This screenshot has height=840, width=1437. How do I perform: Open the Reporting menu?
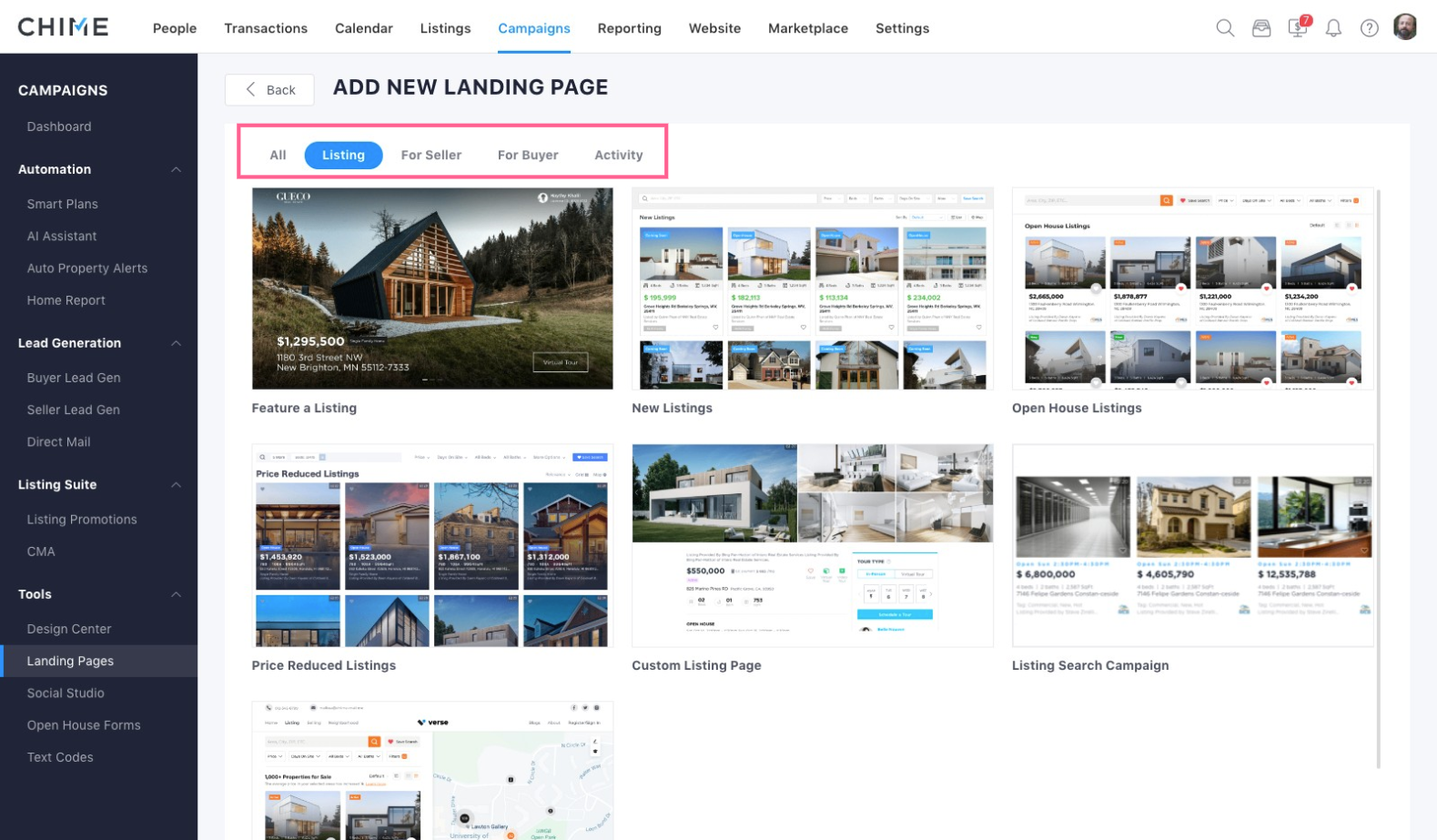pos(629,28)
